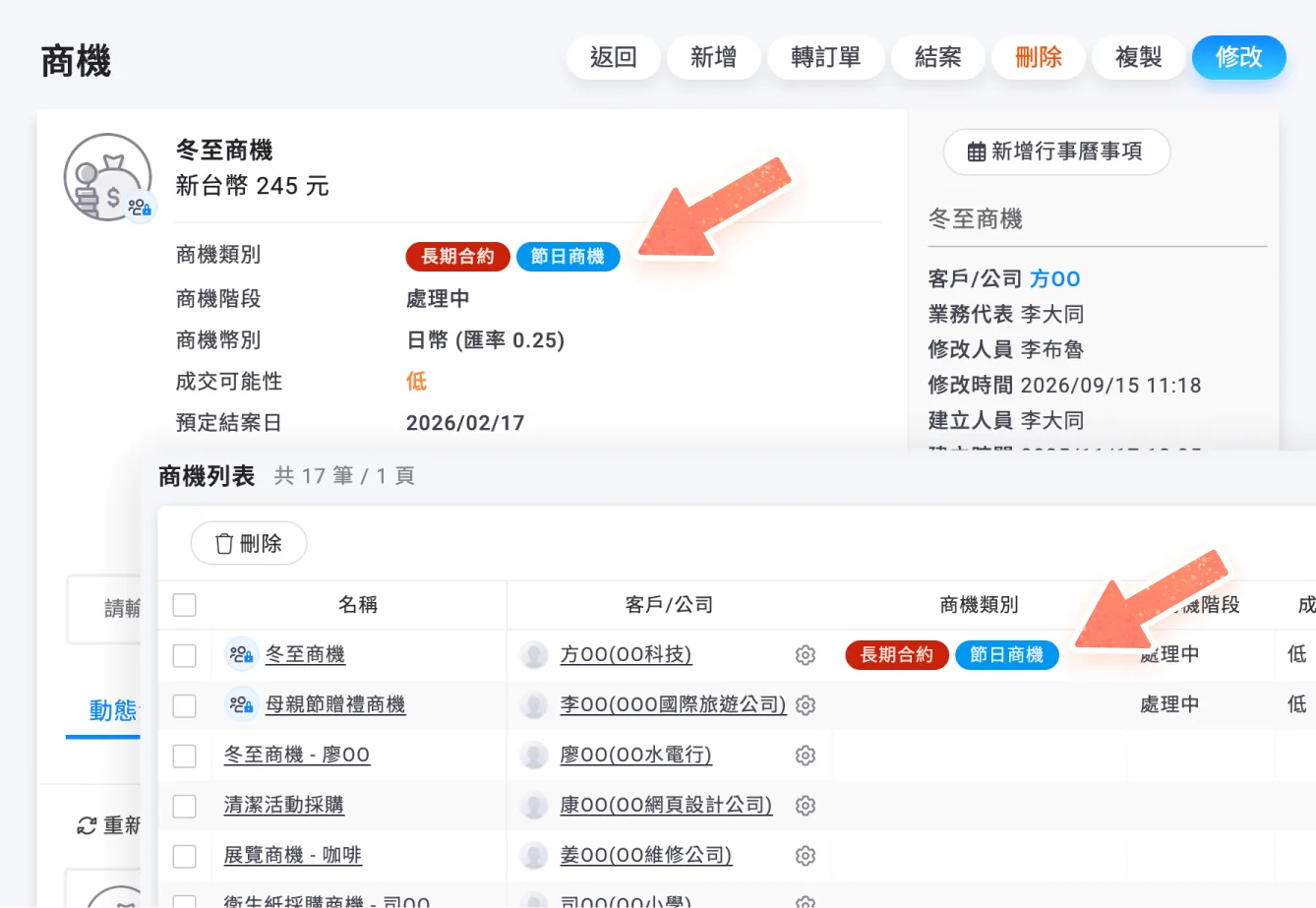Click the 修改 button

pos(1239,57)
